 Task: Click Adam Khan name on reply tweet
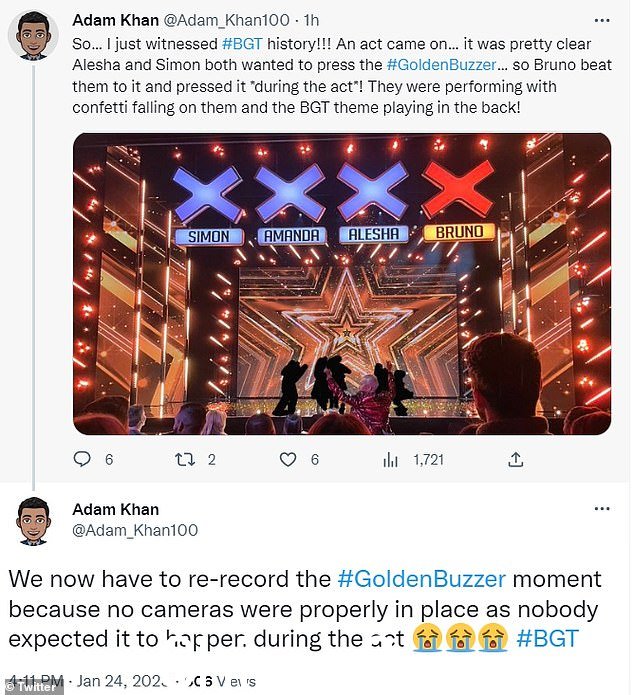point(115,509)
